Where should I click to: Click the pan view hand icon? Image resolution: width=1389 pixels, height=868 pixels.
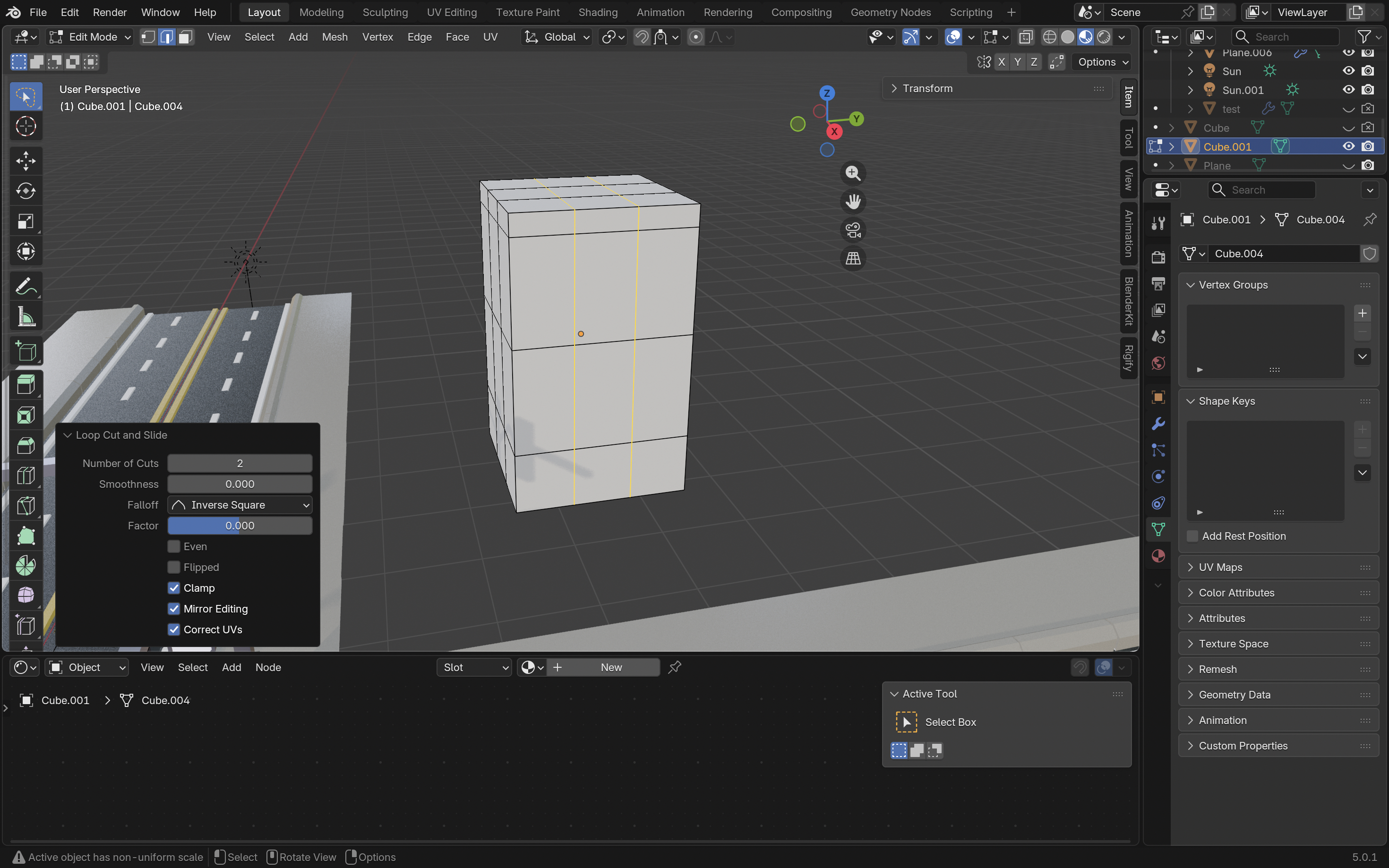click(853, 202)
